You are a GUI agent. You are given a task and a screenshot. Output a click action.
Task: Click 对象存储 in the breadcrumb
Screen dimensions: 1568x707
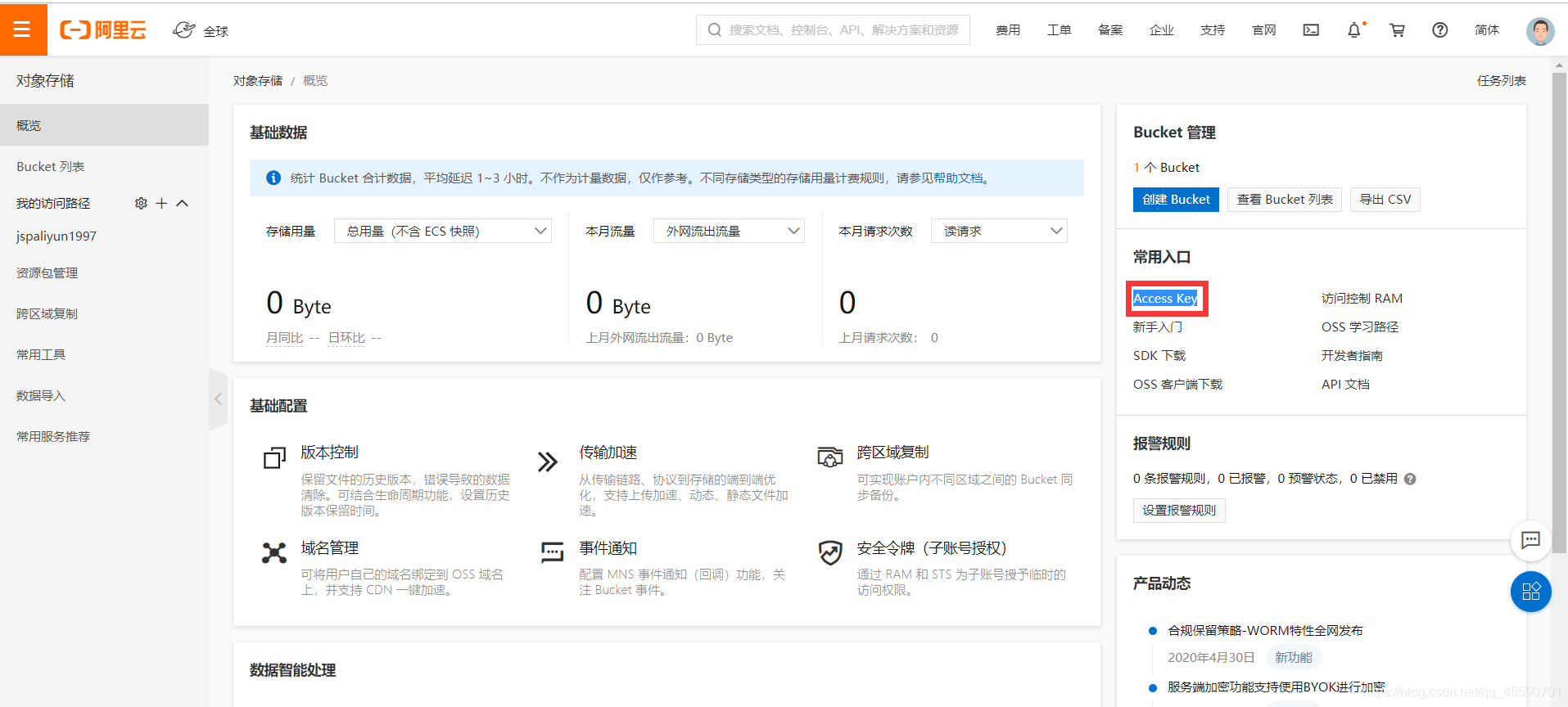click(258, 80)
